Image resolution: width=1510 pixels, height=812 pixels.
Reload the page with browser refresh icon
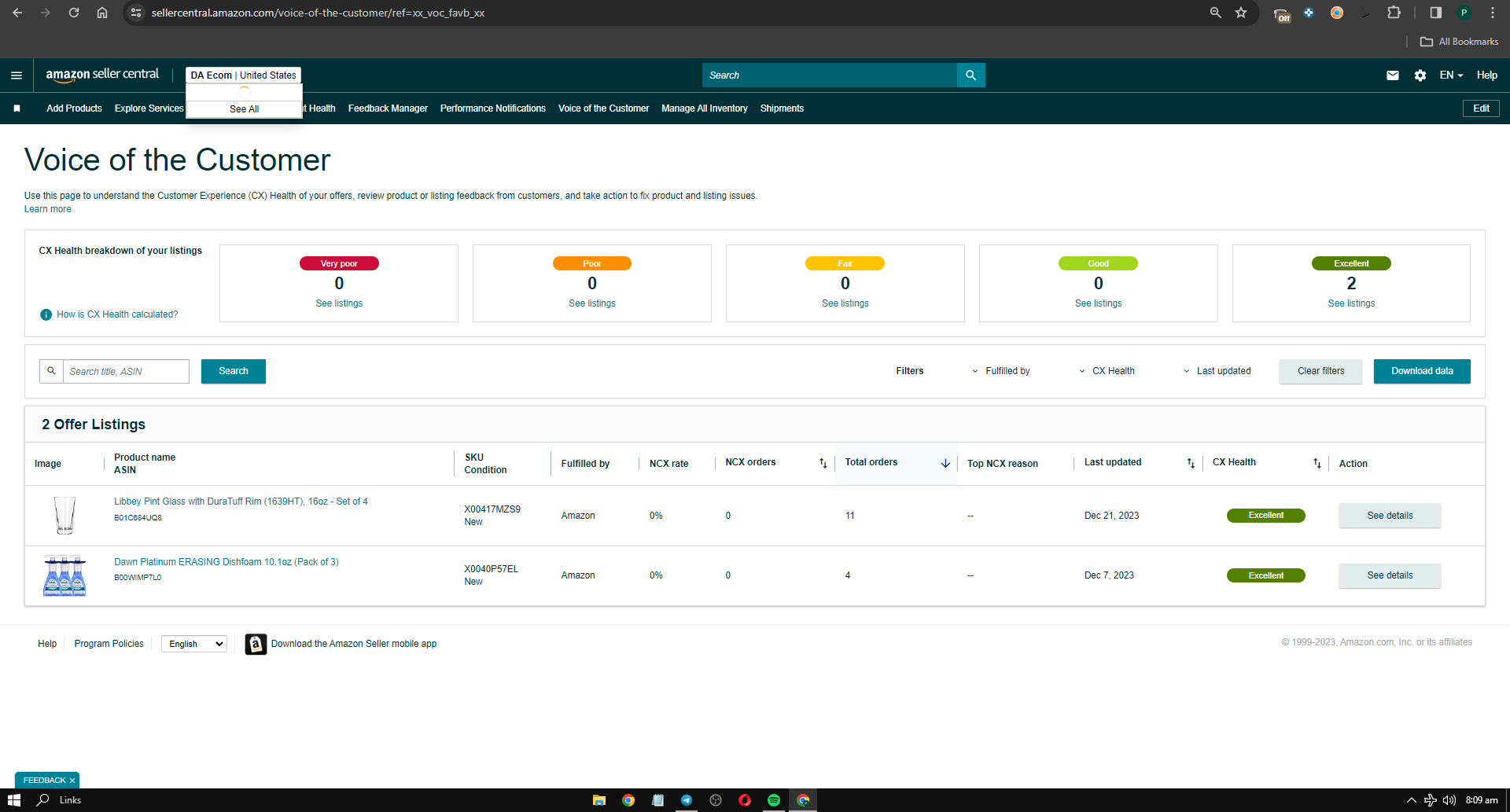point(74,13)
